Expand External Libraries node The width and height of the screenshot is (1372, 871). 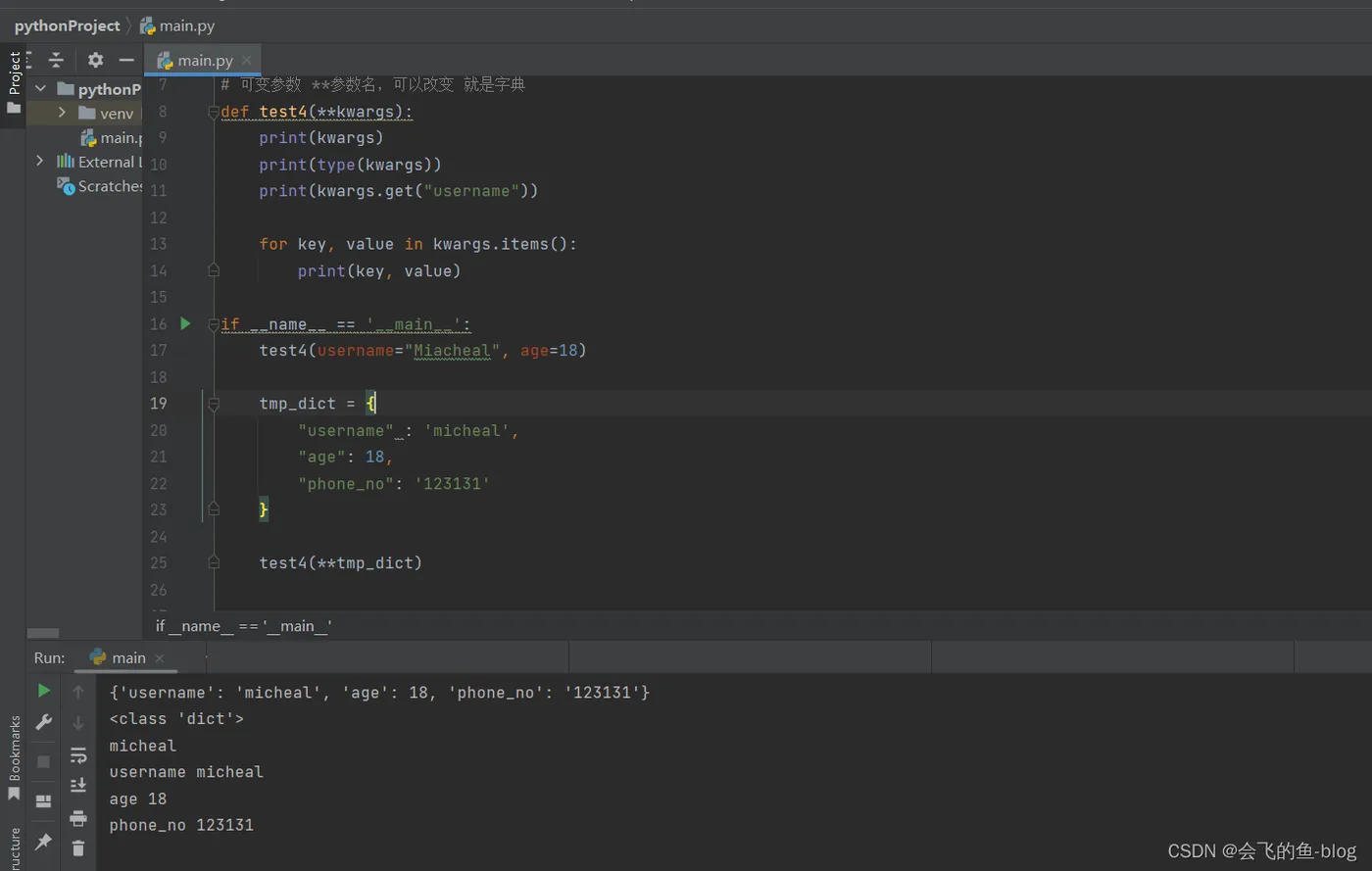(x=39, y=161)
